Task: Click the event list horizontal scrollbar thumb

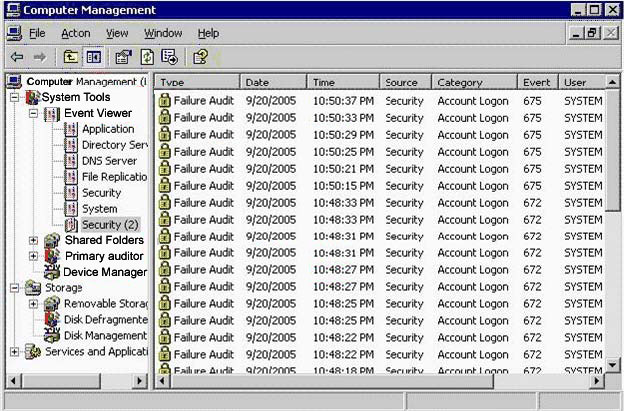Action: tap(332, 381)
